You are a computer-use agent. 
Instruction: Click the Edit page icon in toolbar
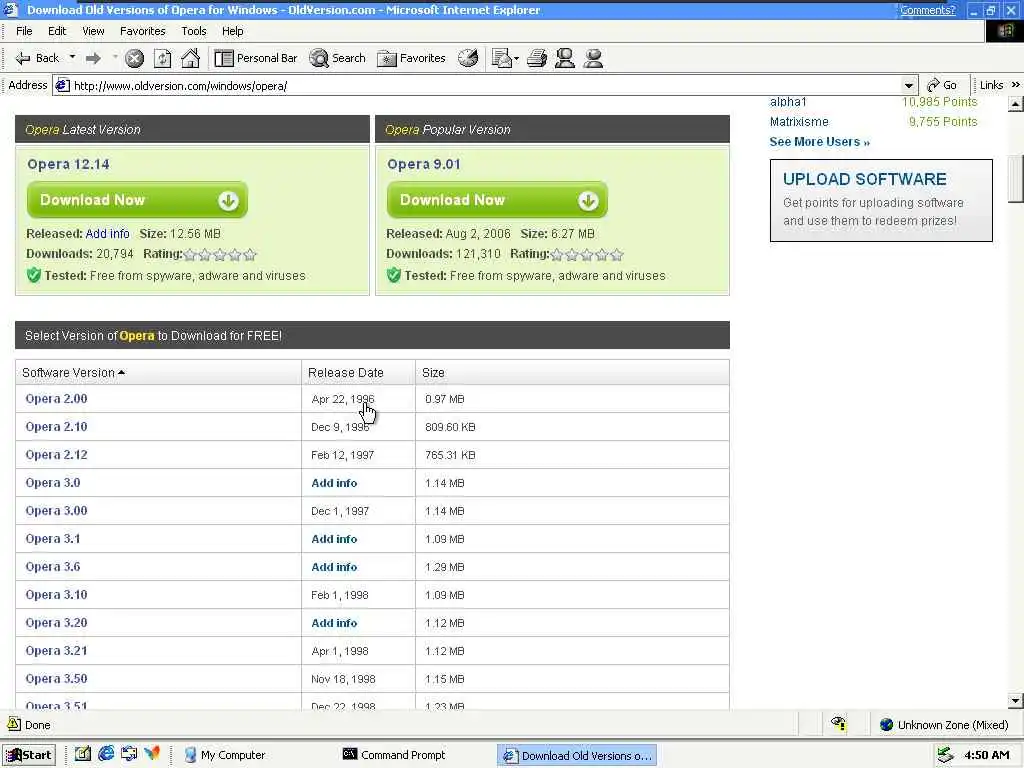click(x=502, y=58)
